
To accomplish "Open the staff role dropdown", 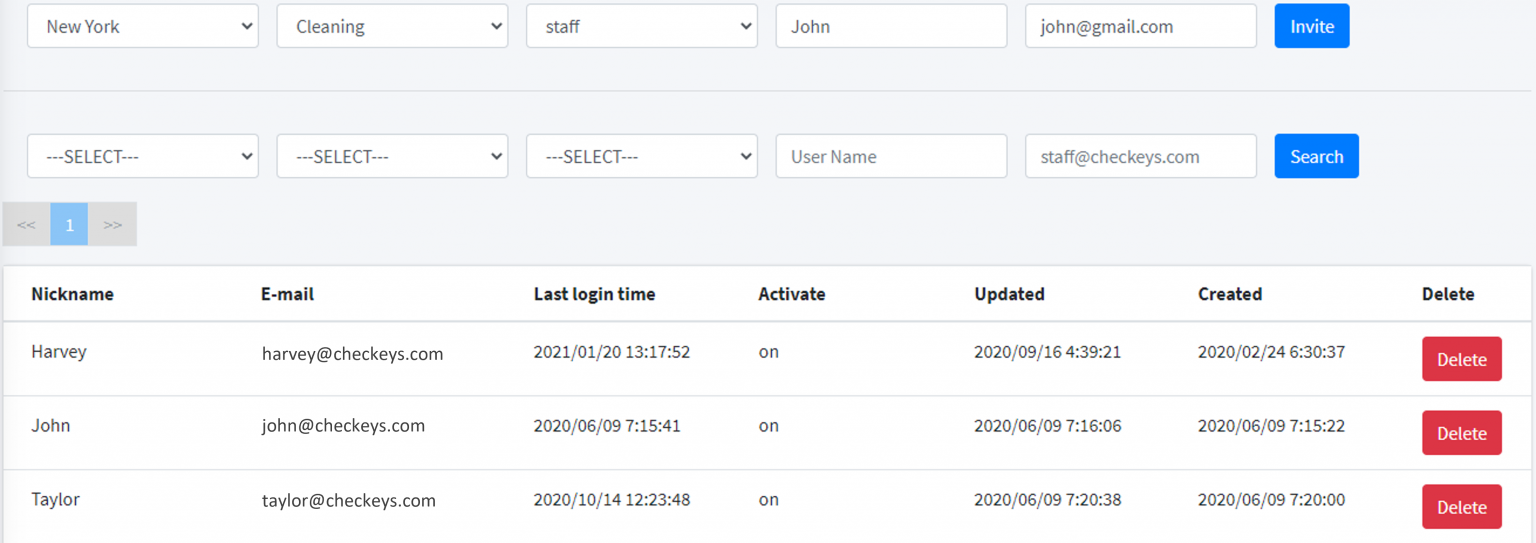I will [x=641, y=27].
